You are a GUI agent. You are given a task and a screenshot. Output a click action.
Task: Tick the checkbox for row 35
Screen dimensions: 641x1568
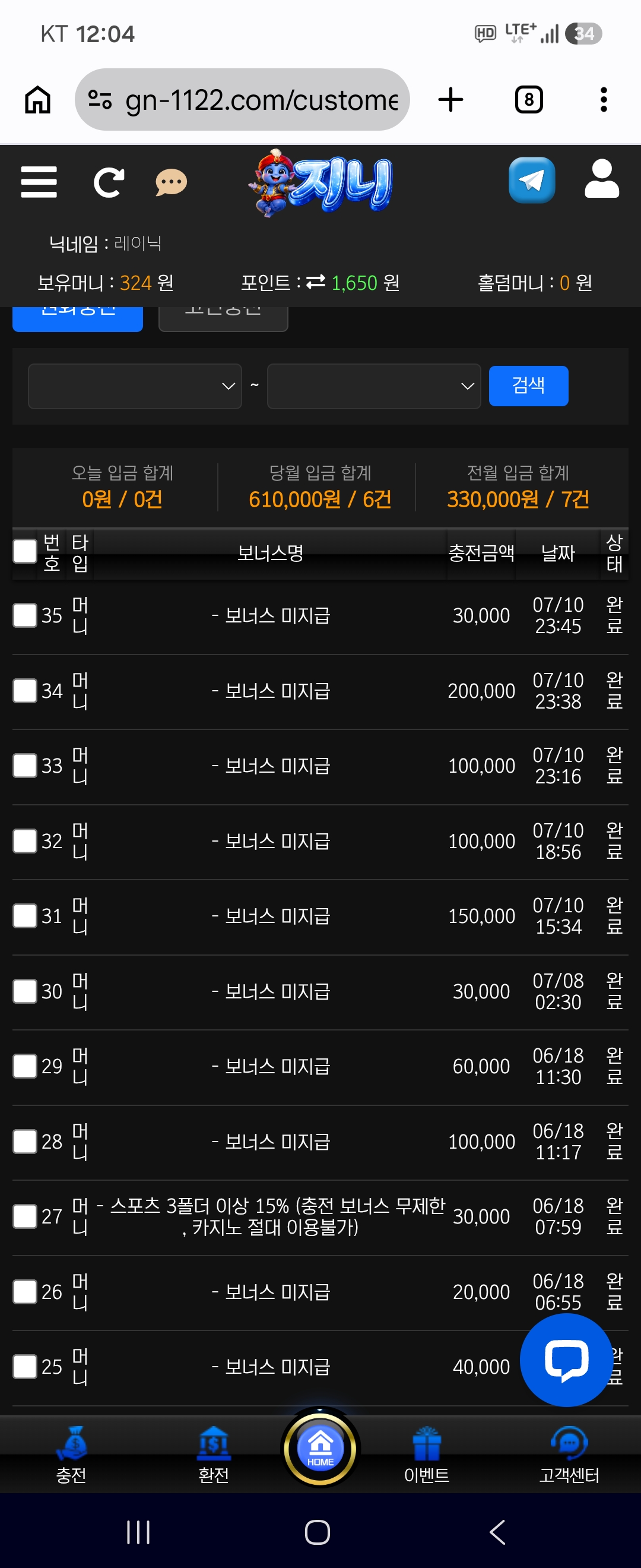[25, 615]
